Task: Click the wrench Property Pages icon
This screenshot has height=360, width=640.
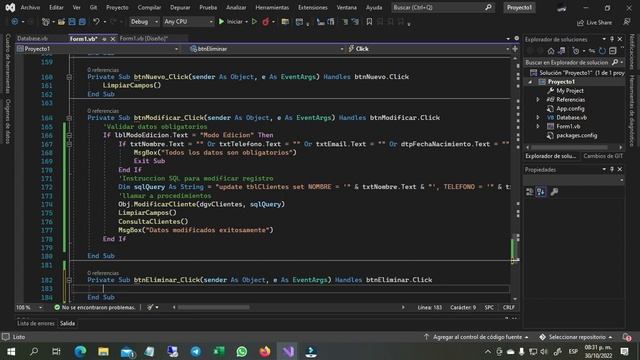Action: coord(554,192)
